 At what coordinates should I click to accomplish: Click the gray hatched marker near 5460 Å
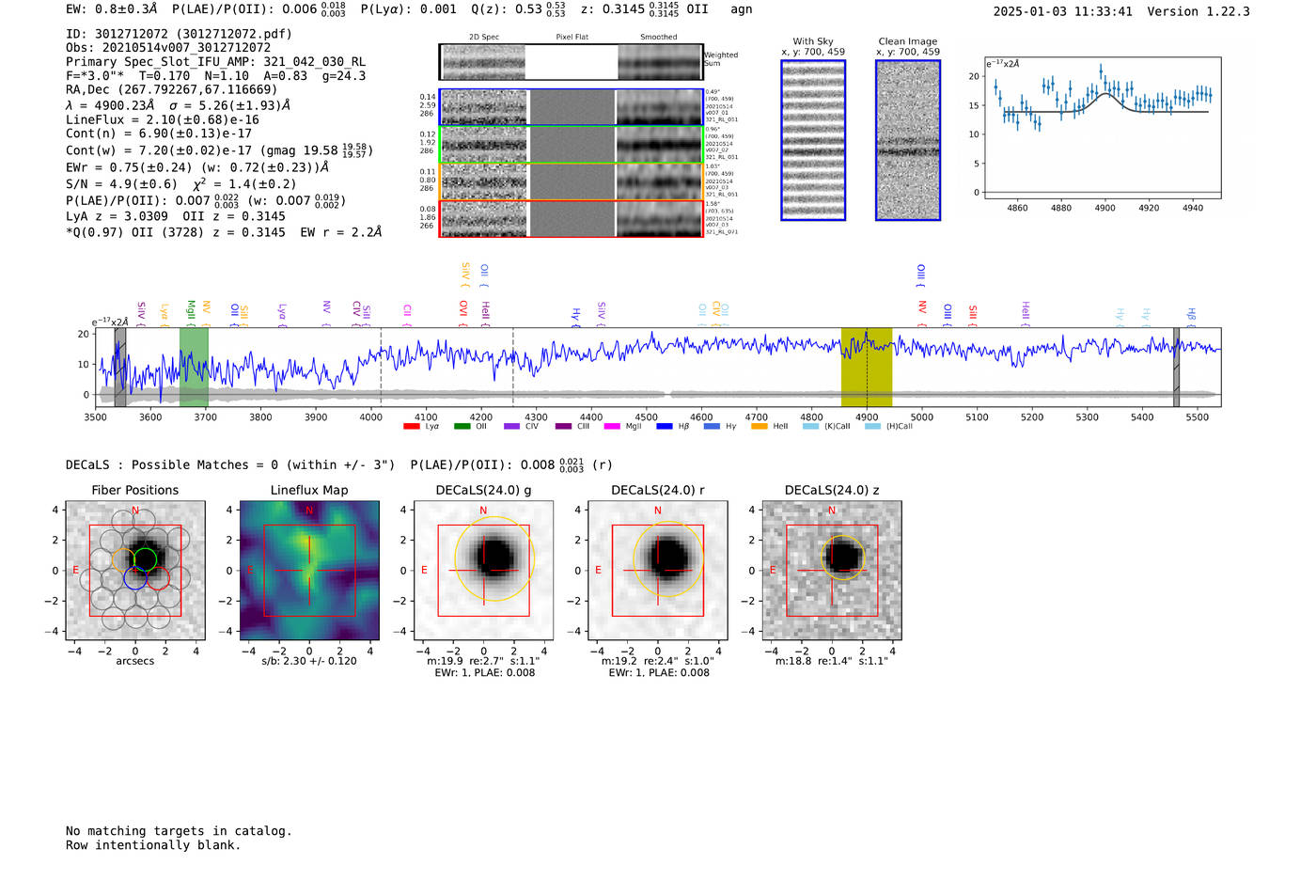pyautogui.click(x=1176, y=368)
